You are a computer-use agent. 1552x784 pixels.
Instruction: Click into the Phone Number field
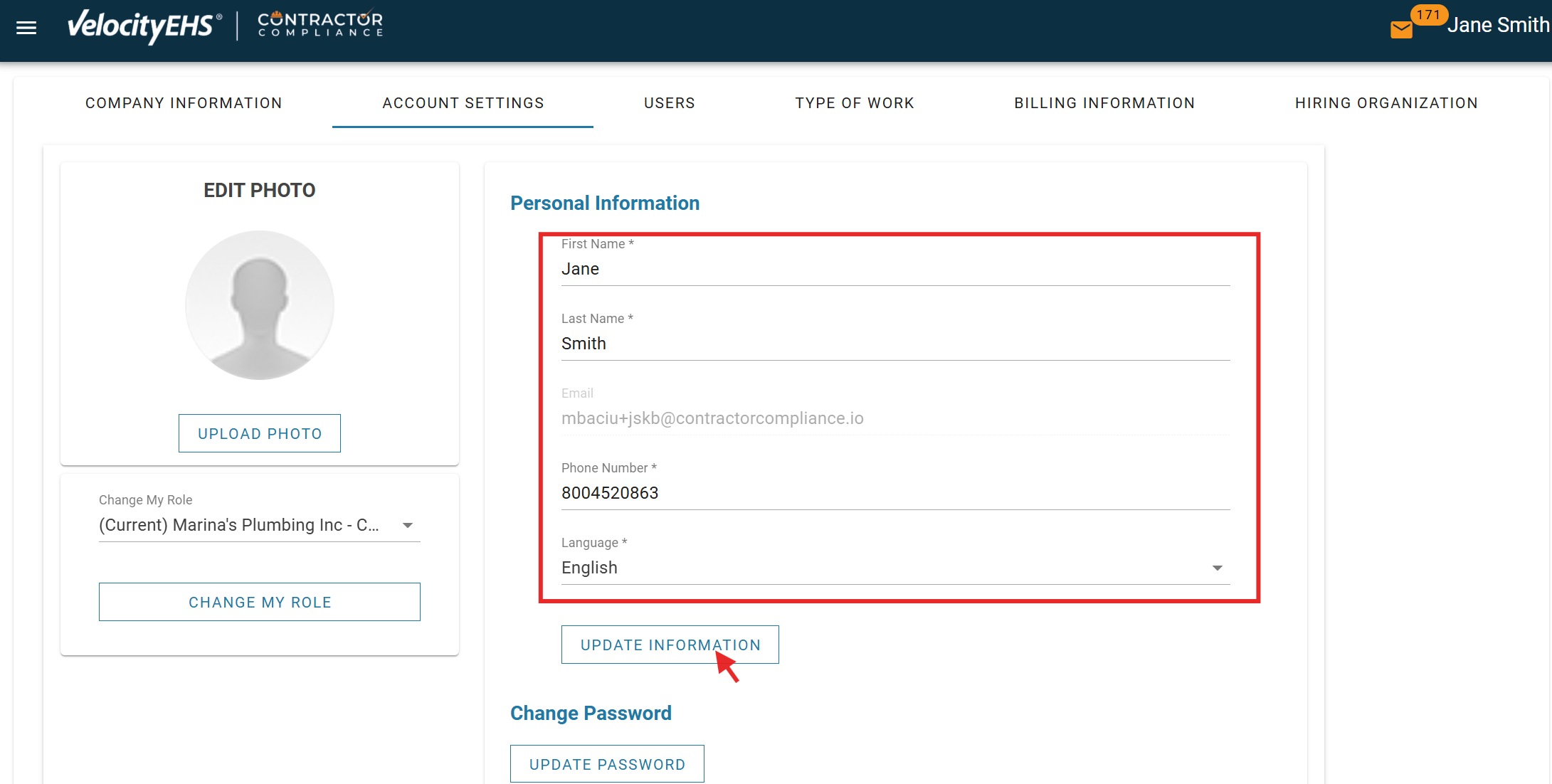[894, 493]
